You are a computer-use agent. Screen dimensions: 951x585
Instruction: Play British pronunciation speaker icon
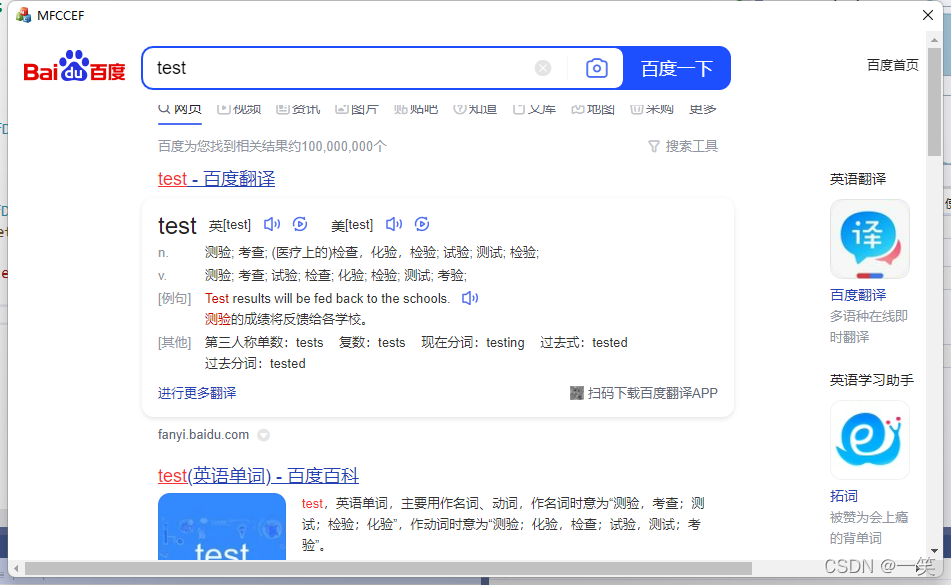[272, 224]
